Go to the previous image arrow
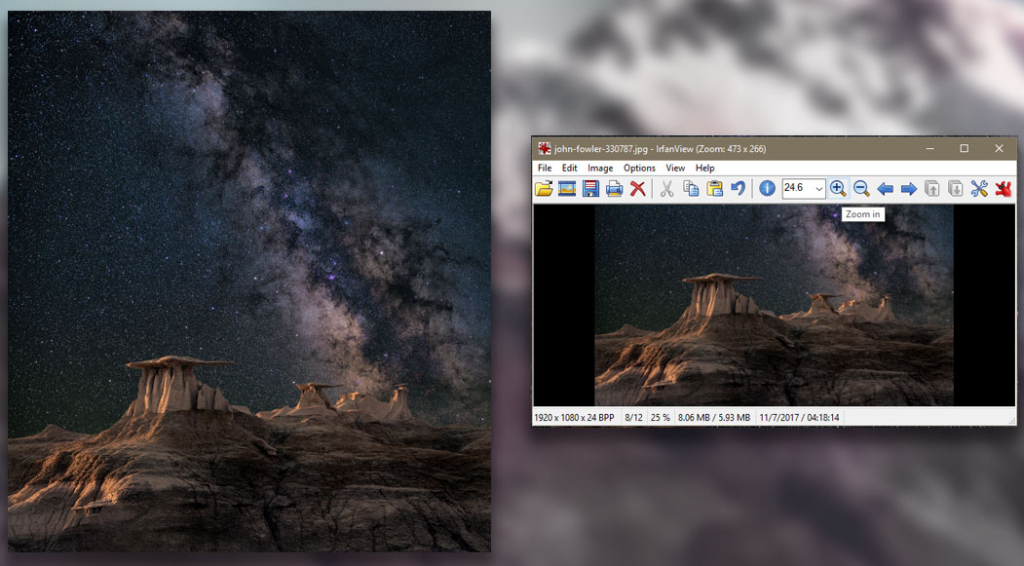 coord(885,188)
